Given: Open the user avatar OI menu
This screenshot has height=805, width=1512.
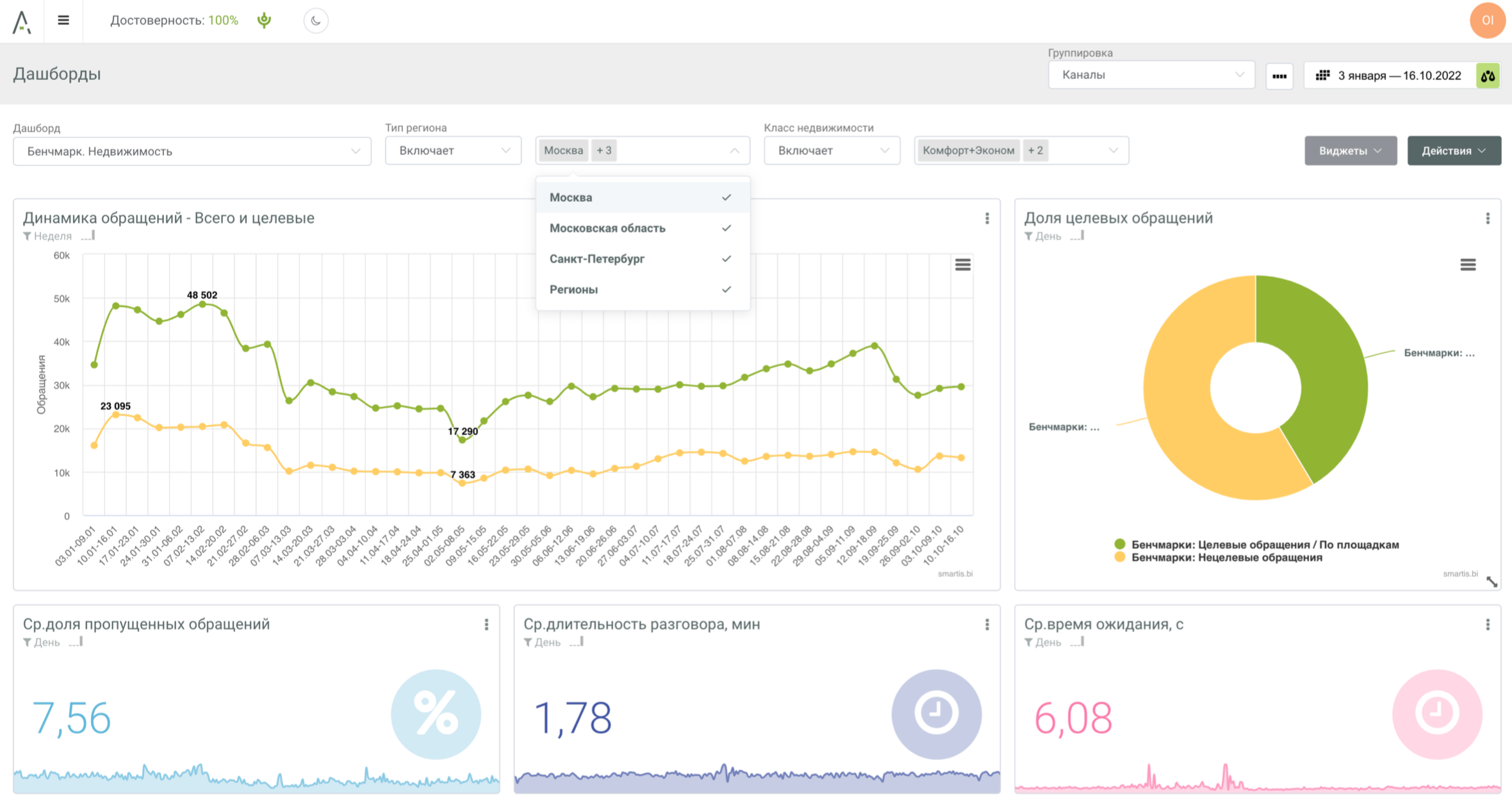Looking at the screenshot, I should pyautogui.click(x=1487, y=21).
